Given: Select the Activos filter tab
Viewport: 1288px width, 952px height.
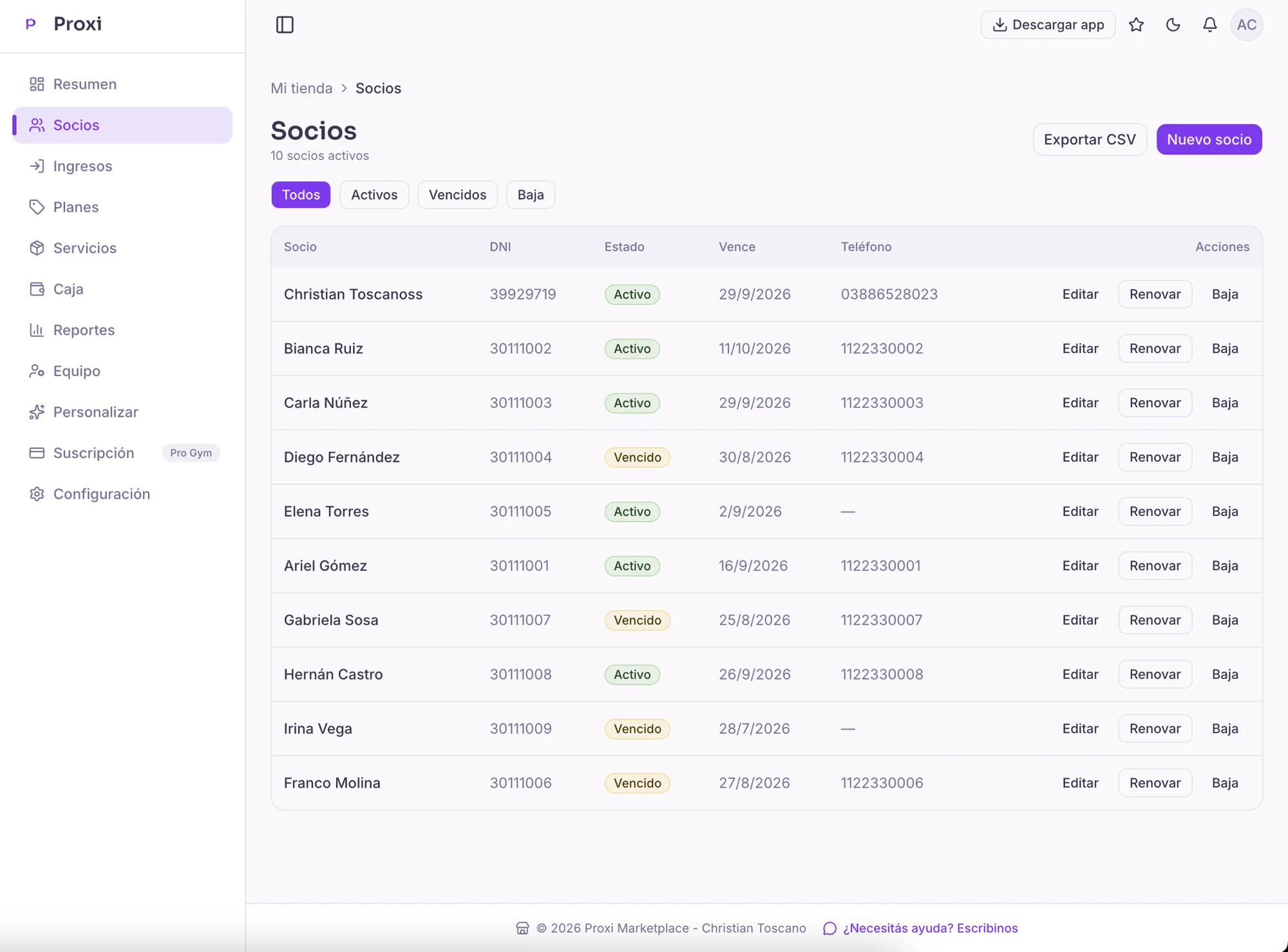Looking at the screenshot, I should (374, 195).
